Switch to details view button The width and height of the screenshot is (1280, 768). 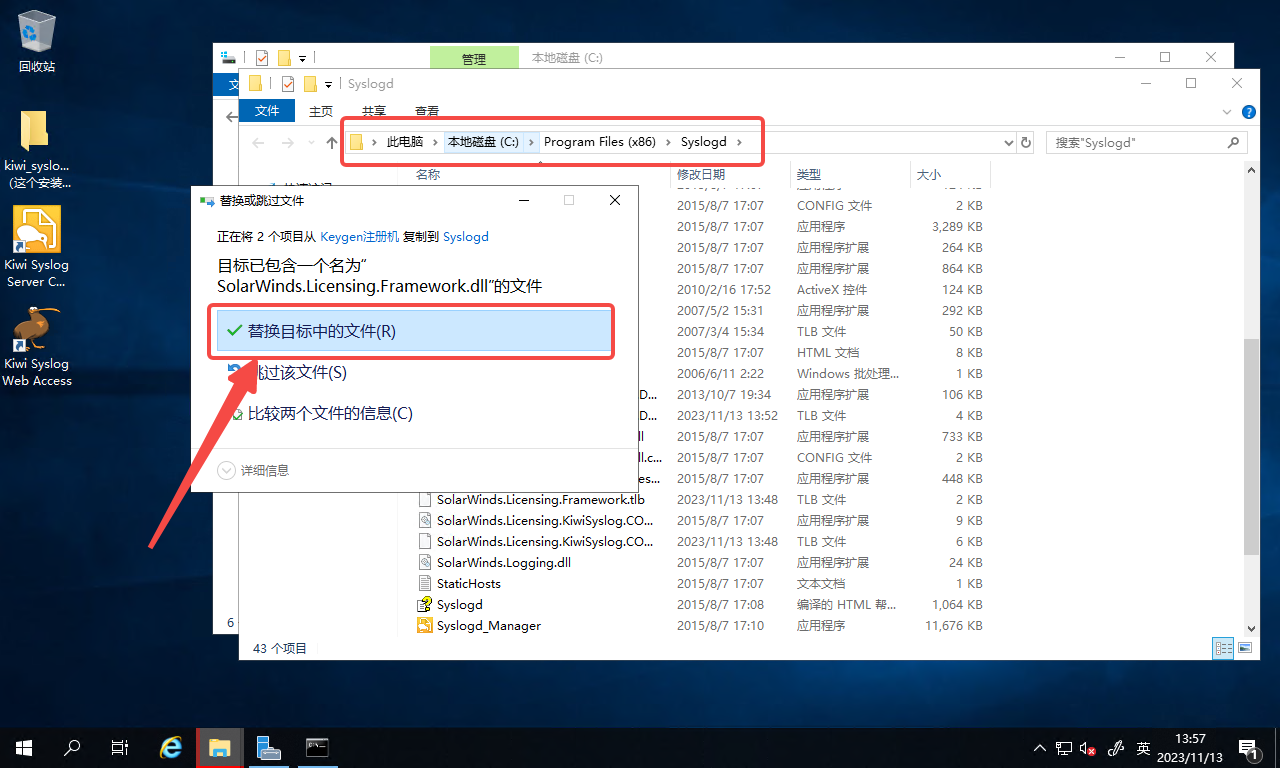(x=1223, y=648)
